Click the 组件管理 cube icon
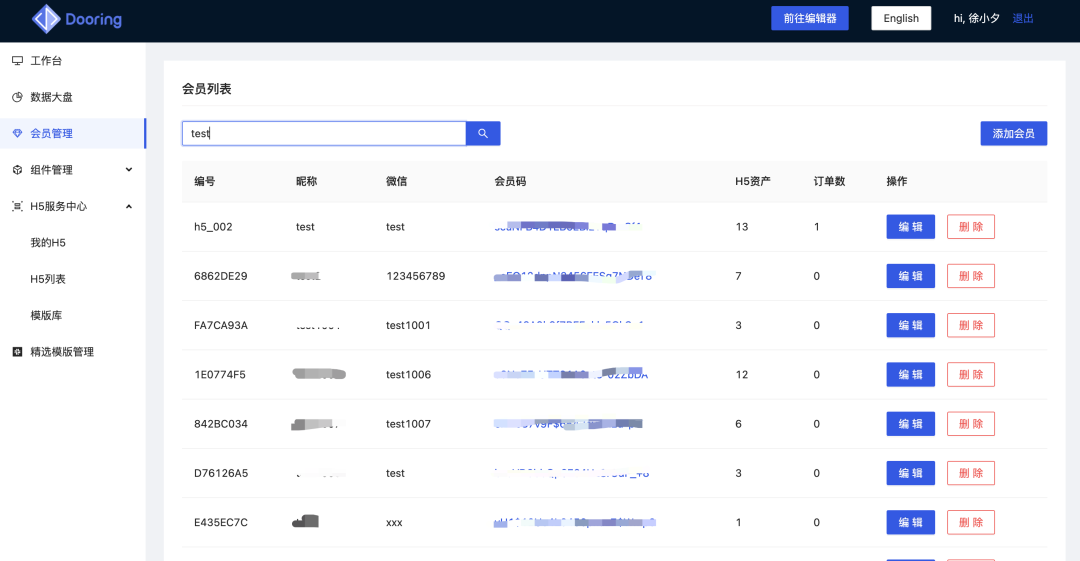 [x=17, y=170]
